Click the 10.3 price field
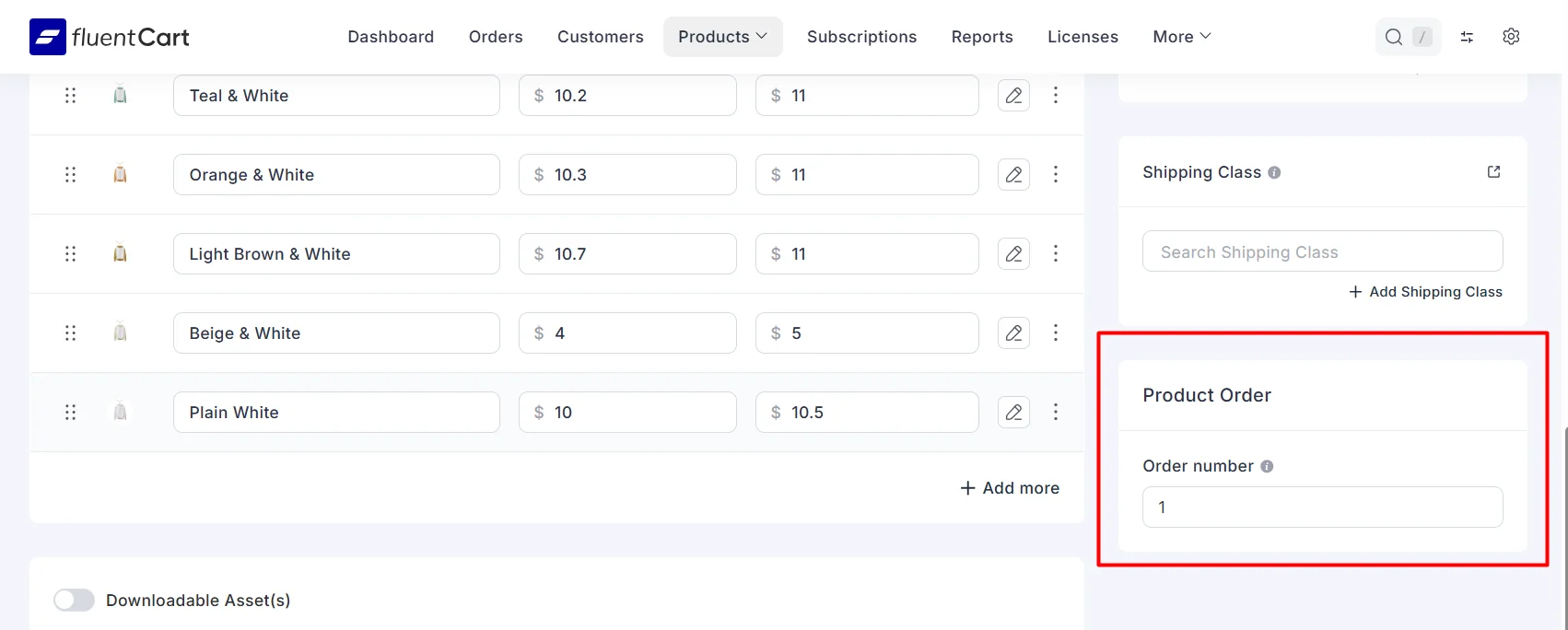This screenshot has height=630, width=1568. 627,175
